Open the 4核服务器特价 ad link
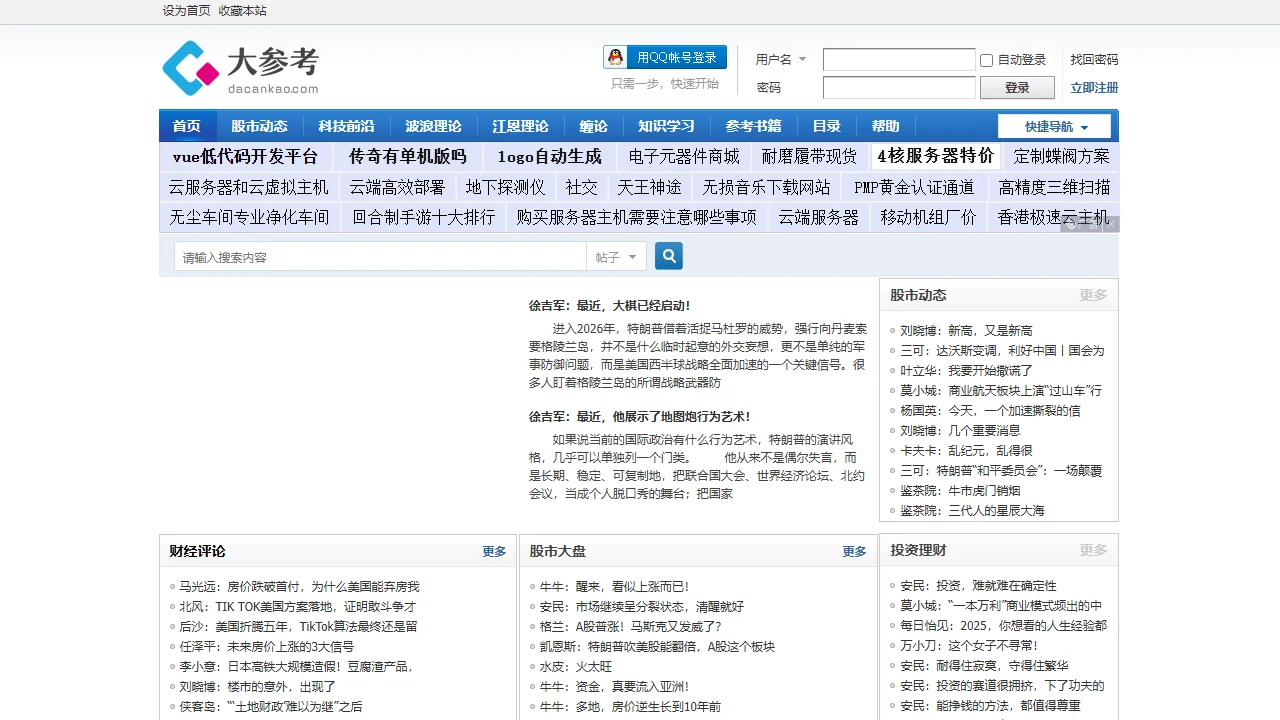Image resolution: width=1280 pixels, height=720 pixels. click(x=935, y=156)
